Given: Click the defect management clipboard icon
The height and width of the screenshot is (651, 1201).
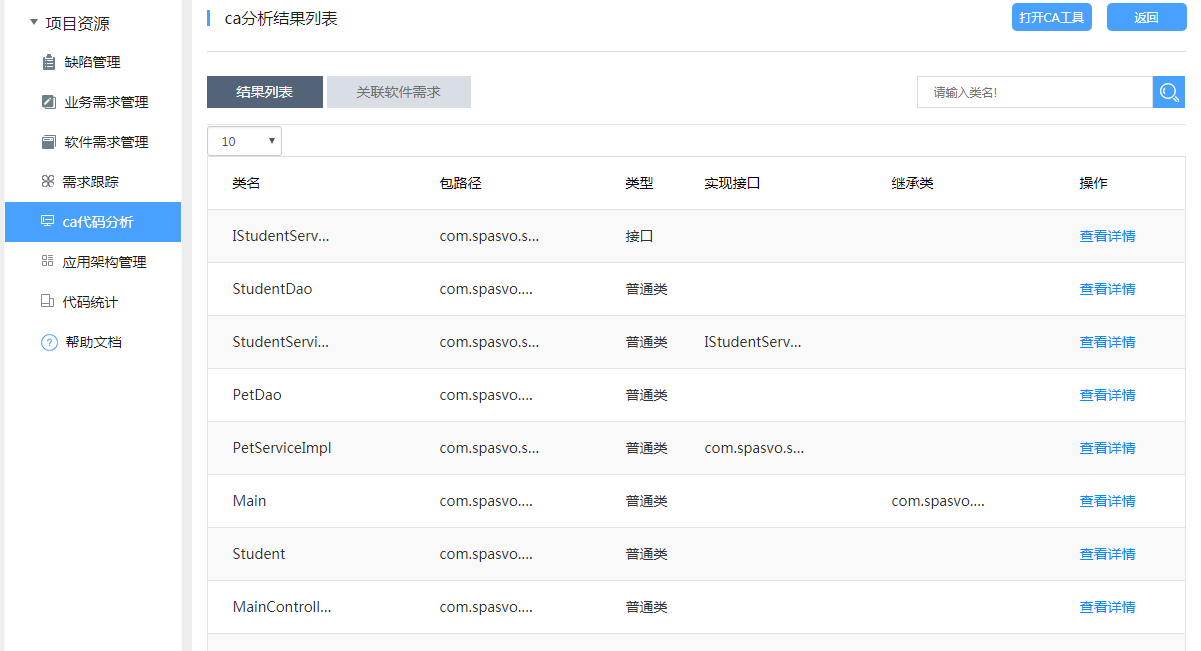Looking at the screenshot, I should 49,62.
